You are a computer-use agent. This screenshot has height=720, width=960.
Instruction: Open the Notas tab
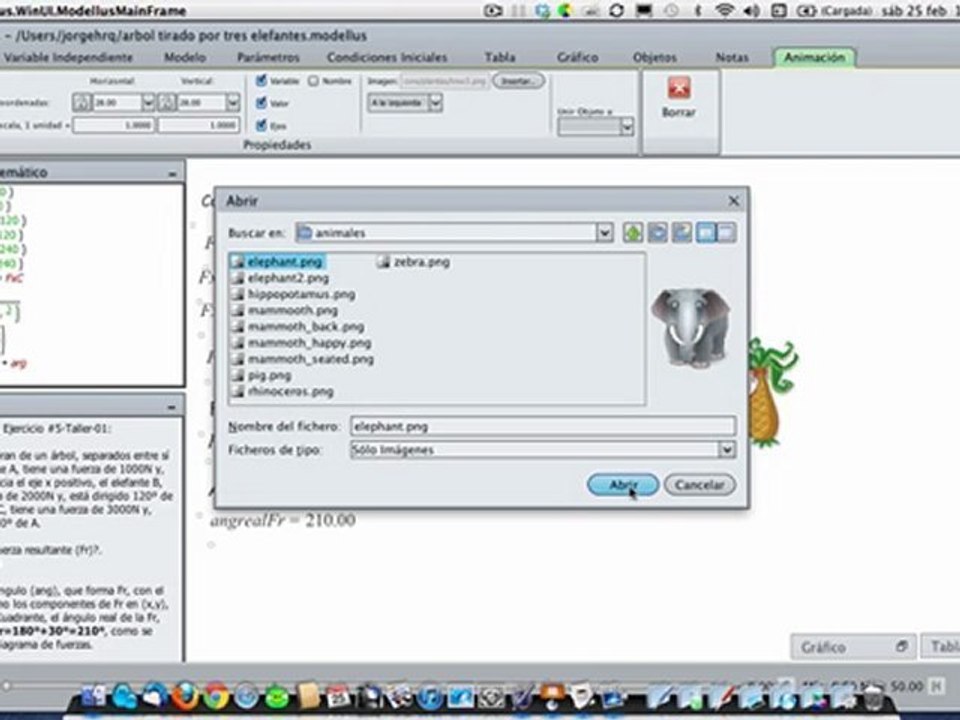(x=732, y=58)
